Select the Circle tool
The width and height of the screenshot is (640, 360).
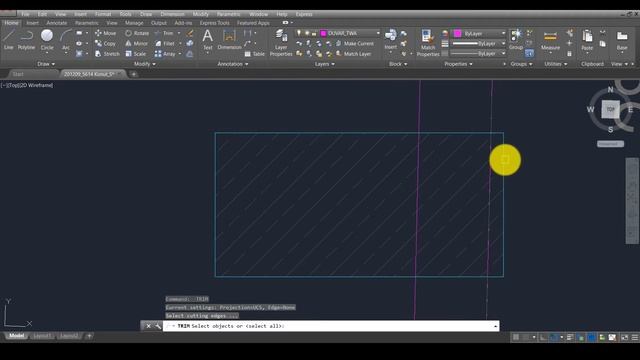(x=47, y=40)
